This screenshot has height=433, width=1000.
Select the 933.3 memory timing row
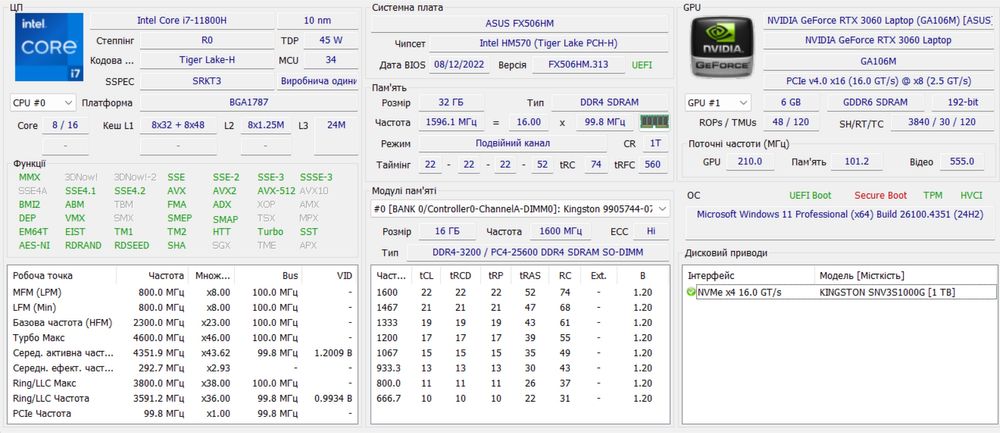[x=520, y=368]
